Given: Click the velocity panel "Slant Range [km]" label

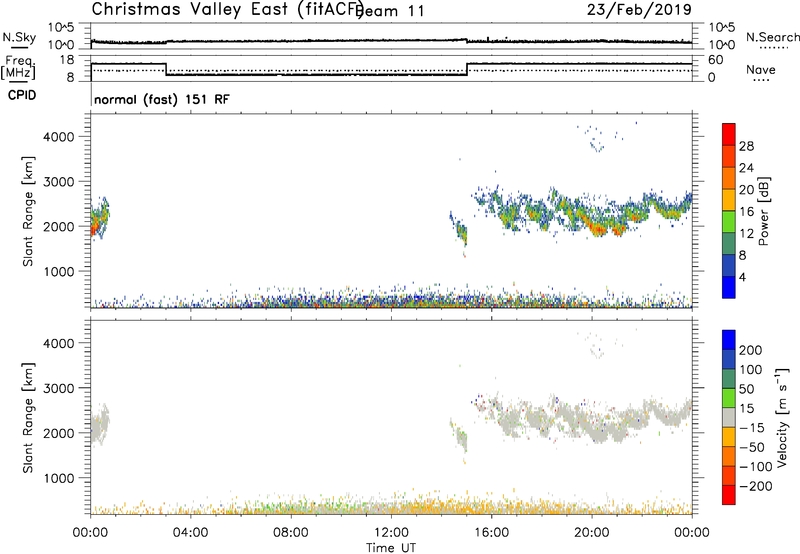Looking at the screenshot, I should (27, 418).
